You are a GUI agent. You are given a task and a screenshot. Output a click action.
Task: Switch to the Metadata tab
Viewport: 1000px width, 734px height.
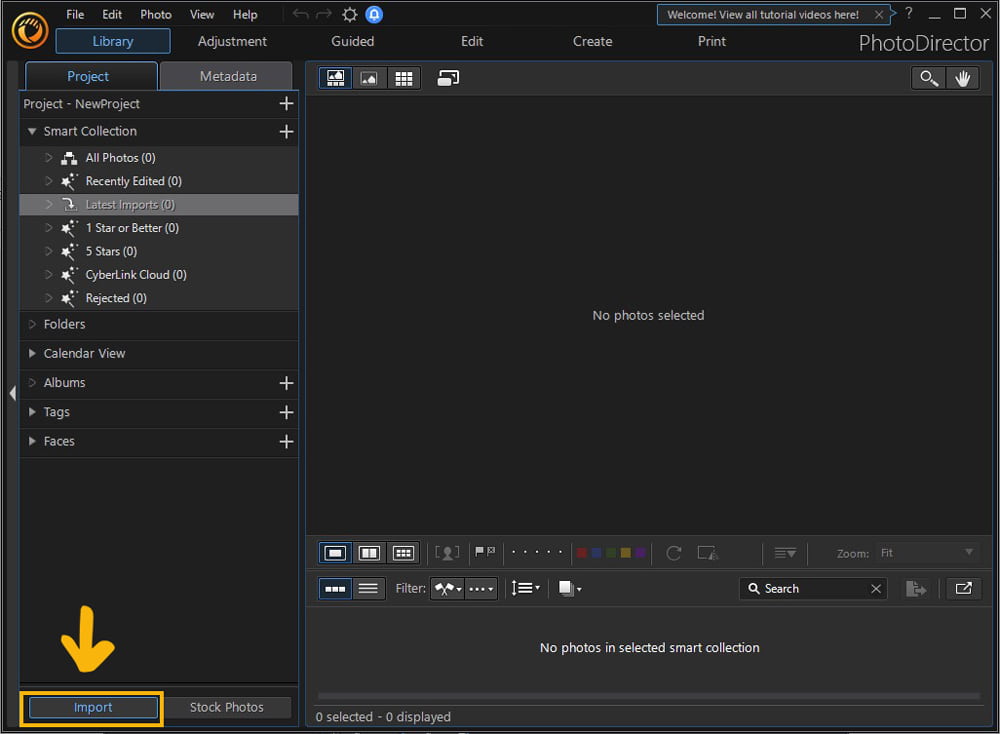[225, 75]
